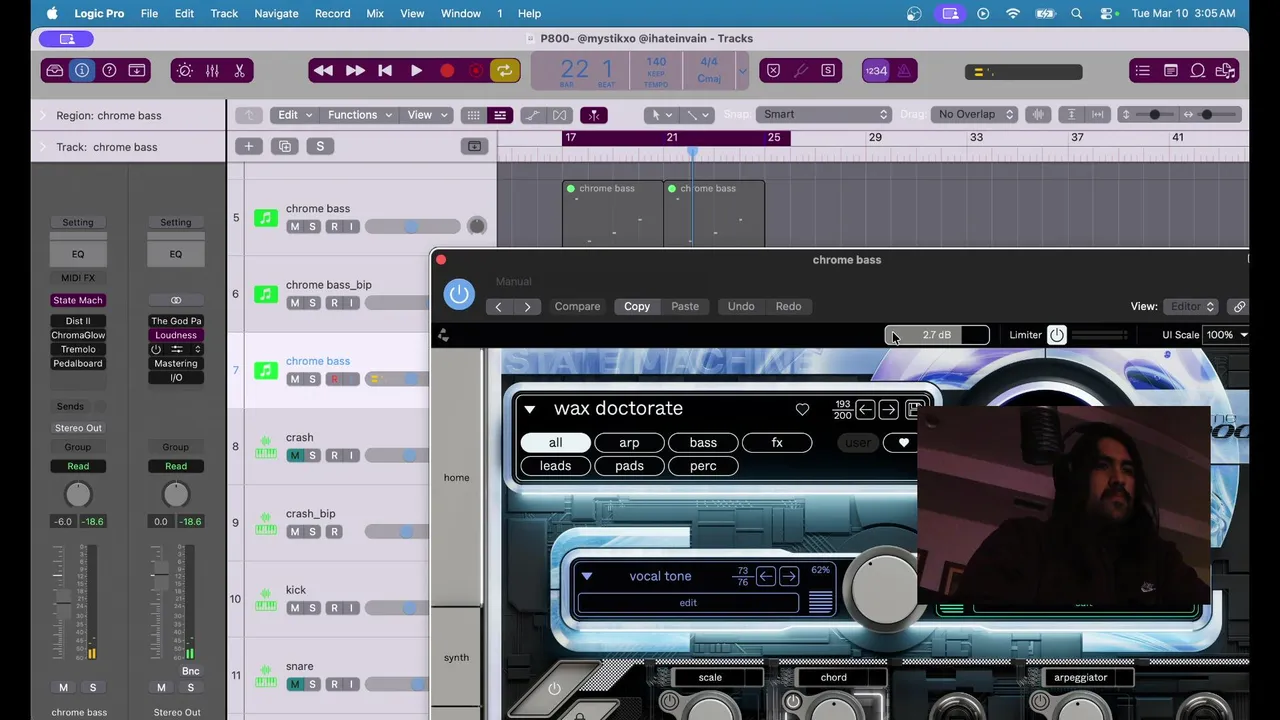Toggle Cycle mode button
This screenshot has height=720, width=1280.
504,71
